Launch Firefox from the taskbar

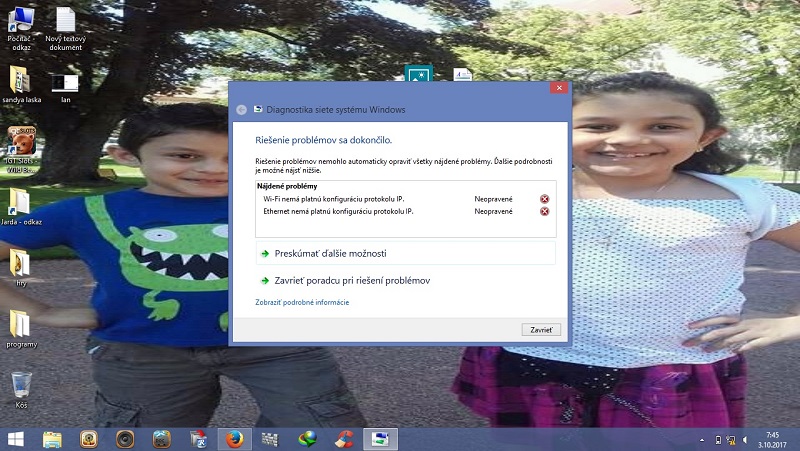click(x=234, y=438)
